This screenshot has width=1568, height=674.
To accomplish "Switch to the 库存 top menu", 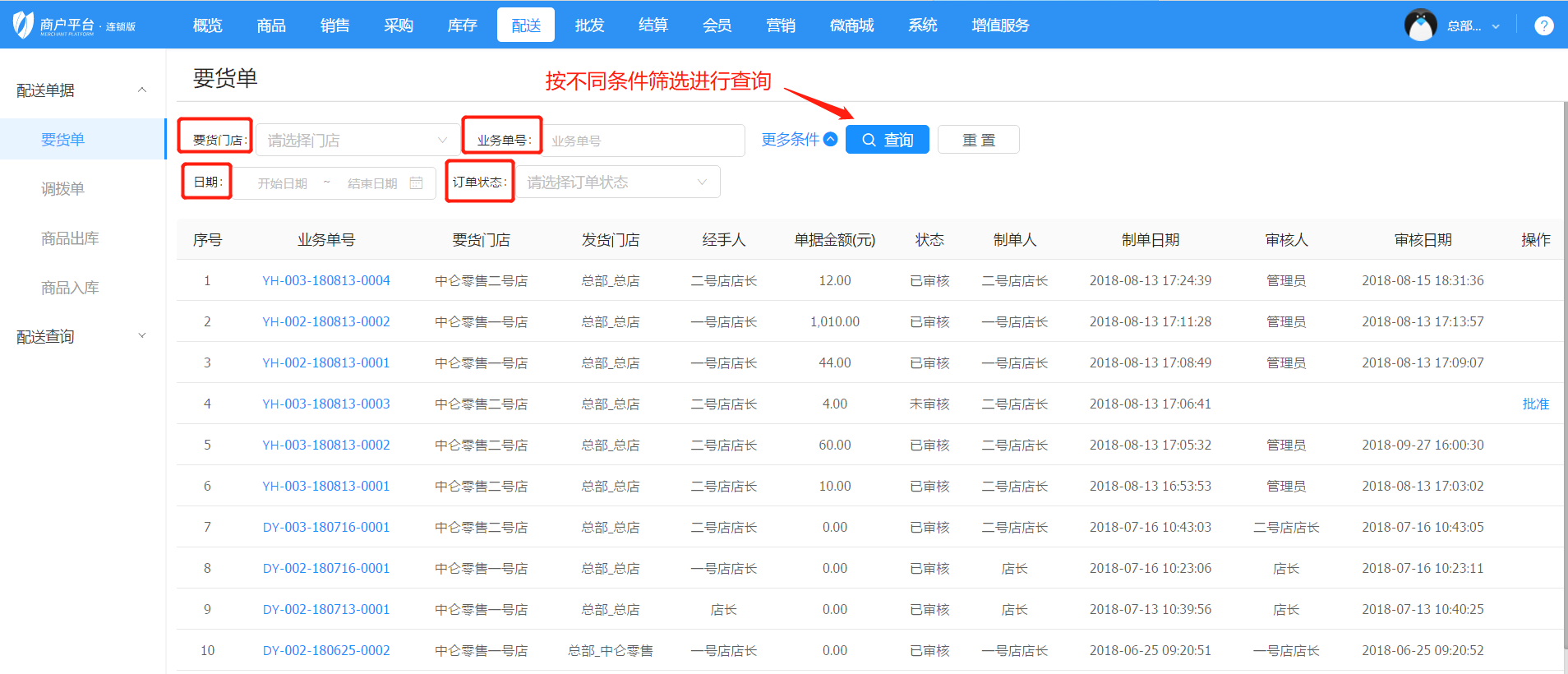I will [x=462, y=25].
